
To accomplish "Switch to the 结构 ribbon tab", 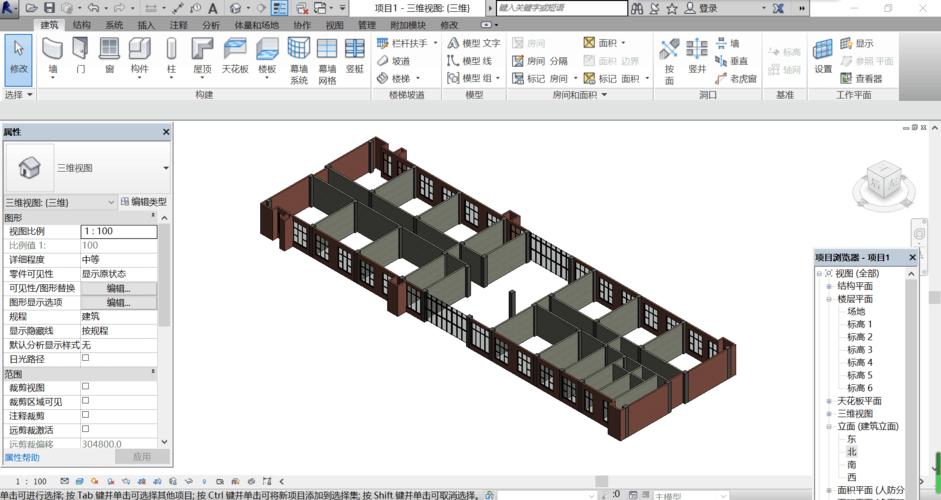I will pos(82,24).
